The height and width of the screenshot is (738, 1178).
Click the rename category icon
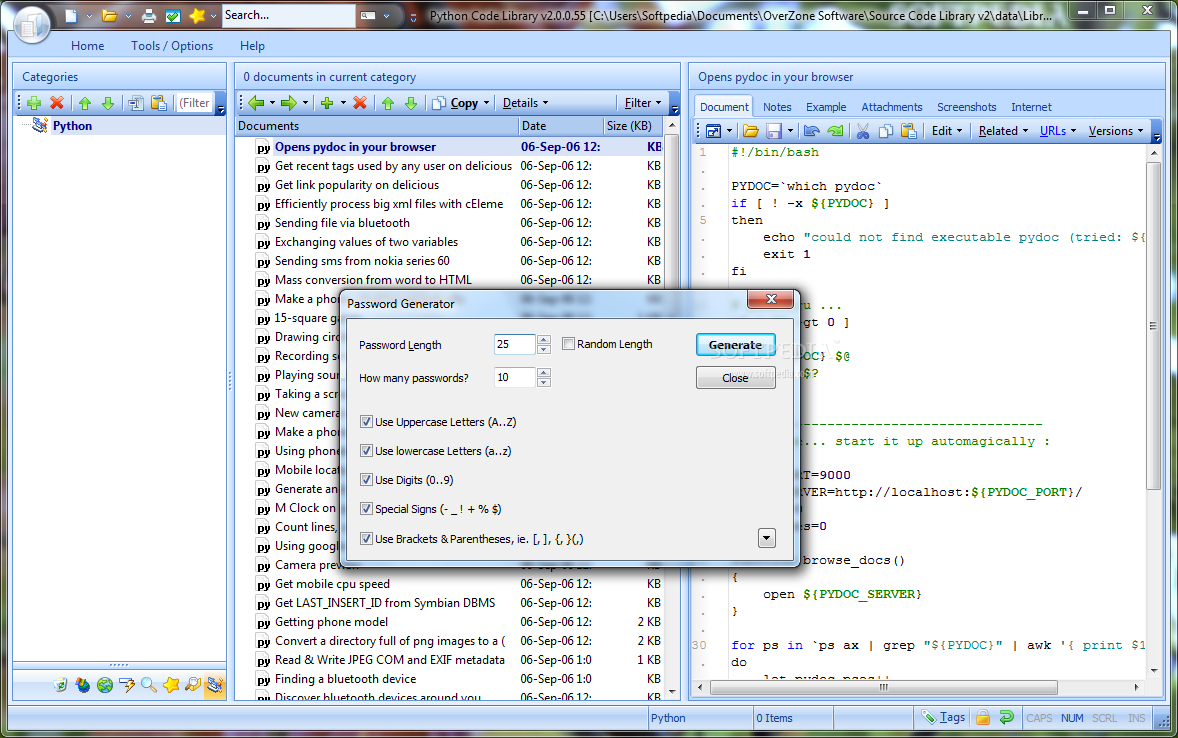pos(136,103)
